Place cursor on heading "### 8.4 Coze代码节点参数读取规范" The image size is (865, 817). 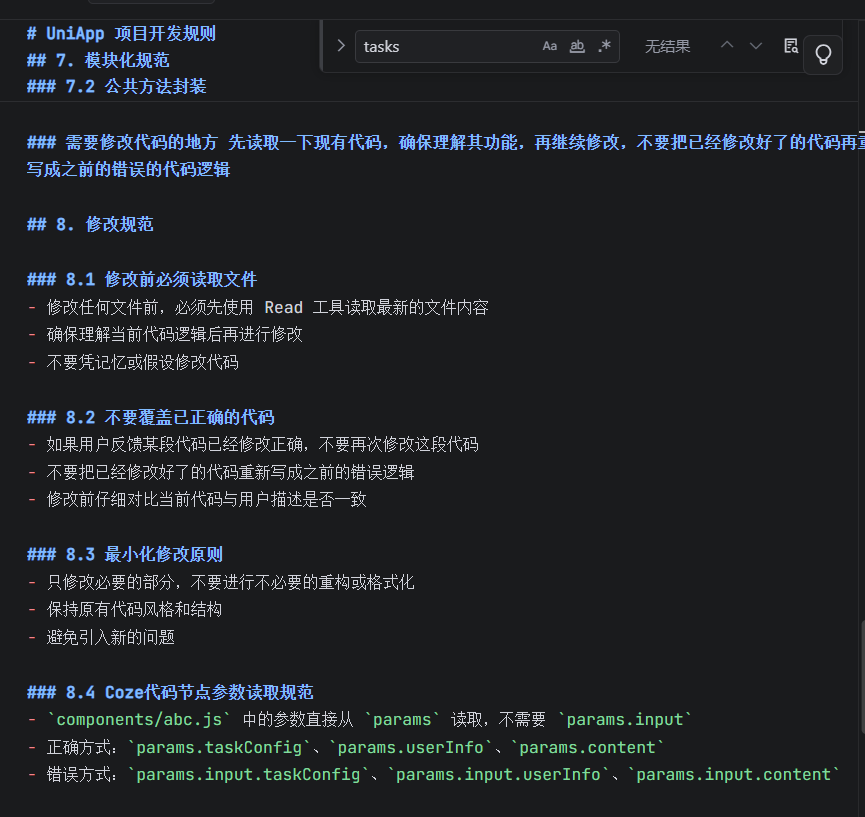click(x=170, y=693)
